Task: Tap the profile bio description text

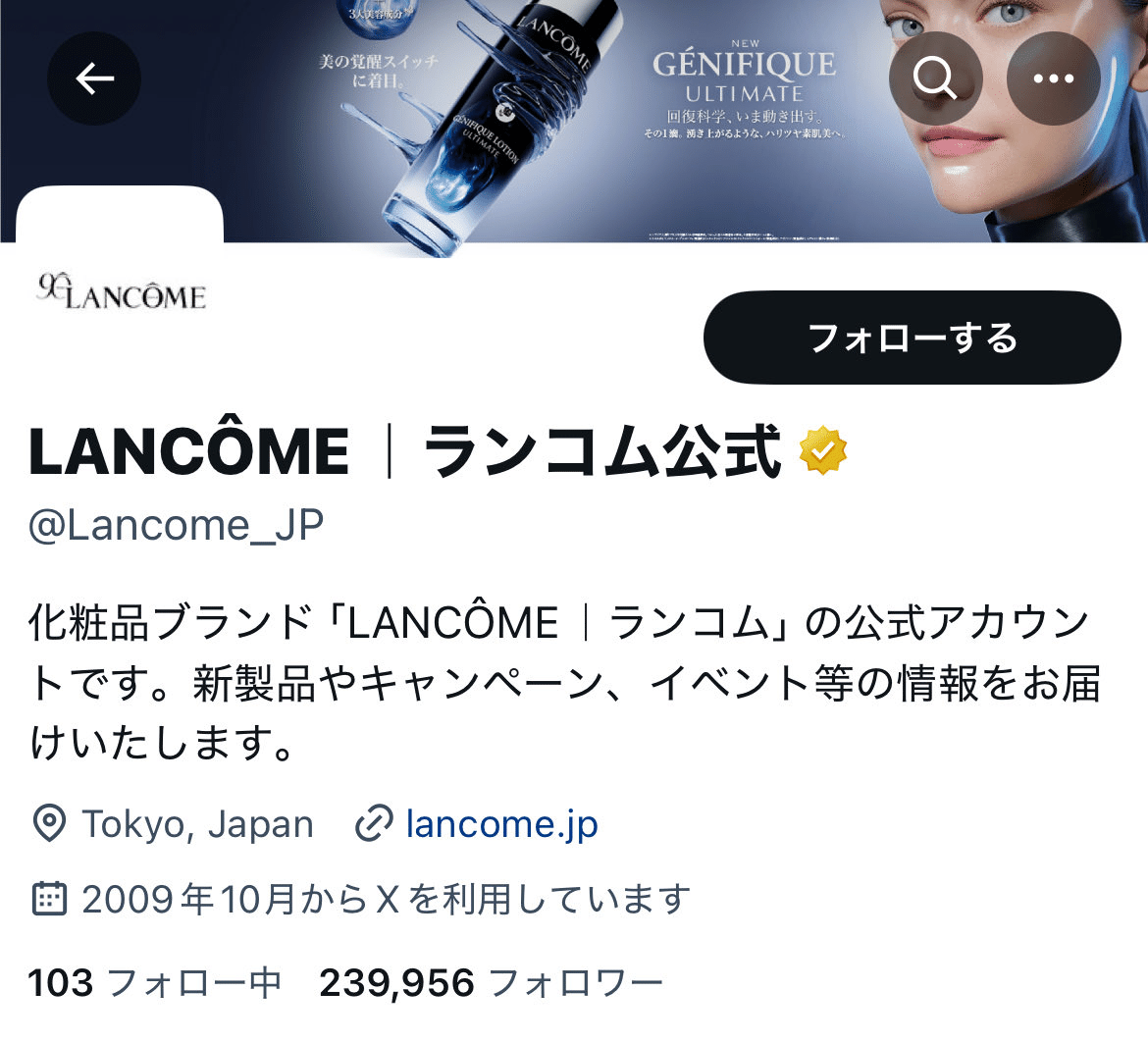Action: (564, 682)
